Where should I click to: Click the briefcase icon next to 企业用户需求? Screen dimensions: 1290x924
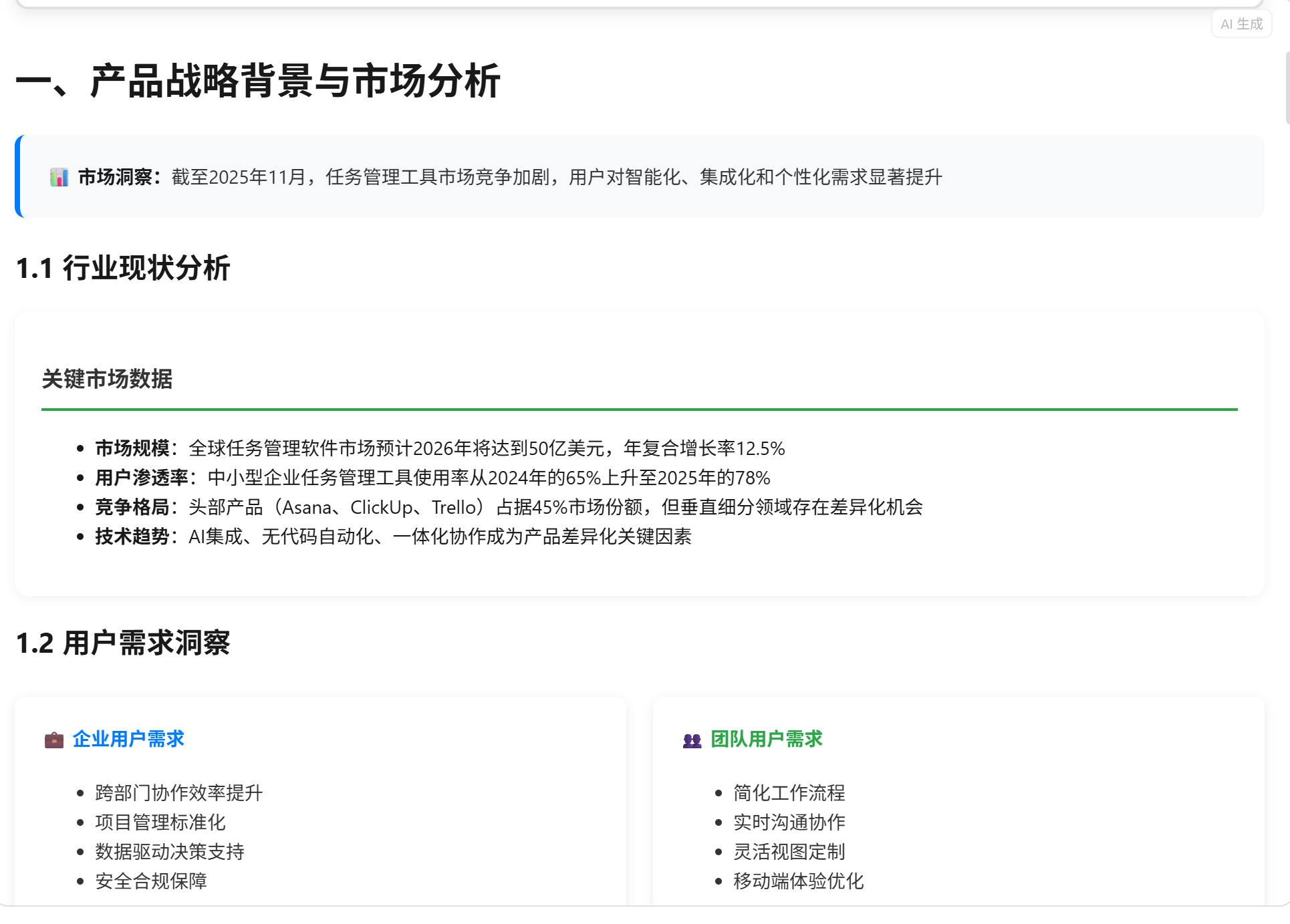53,739
